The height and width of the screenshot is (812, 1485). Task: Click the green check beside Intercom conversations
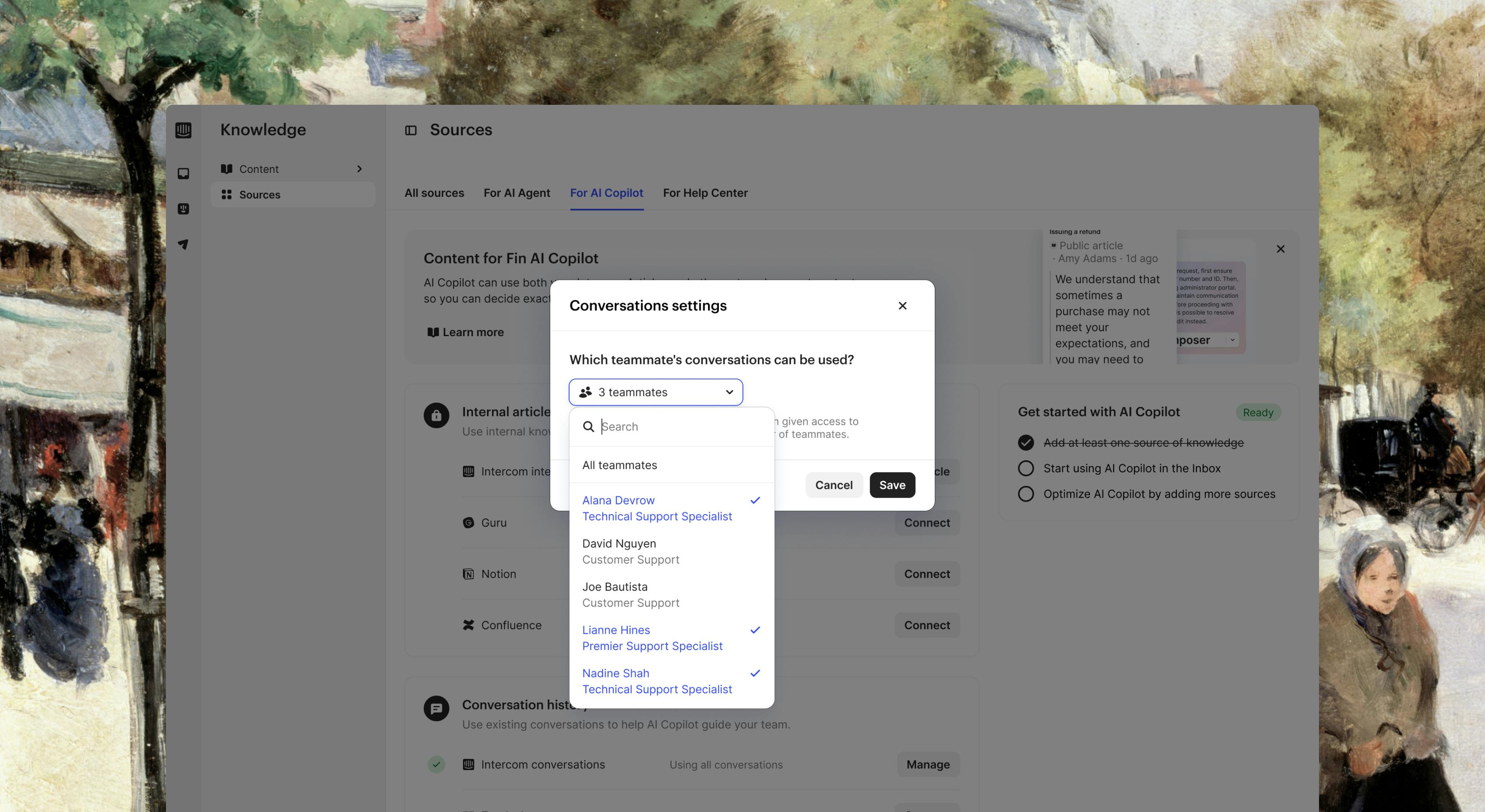(436, 765)
